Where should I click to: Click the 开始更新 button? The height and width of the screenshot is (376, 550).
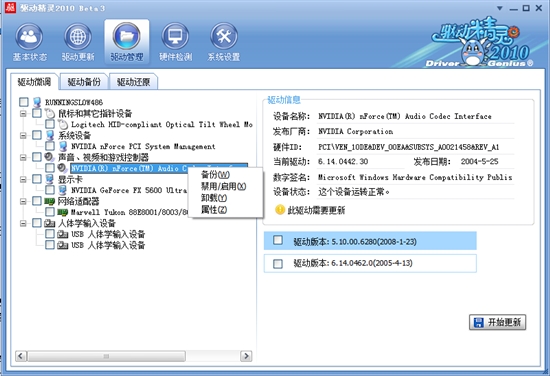point(497,322)
